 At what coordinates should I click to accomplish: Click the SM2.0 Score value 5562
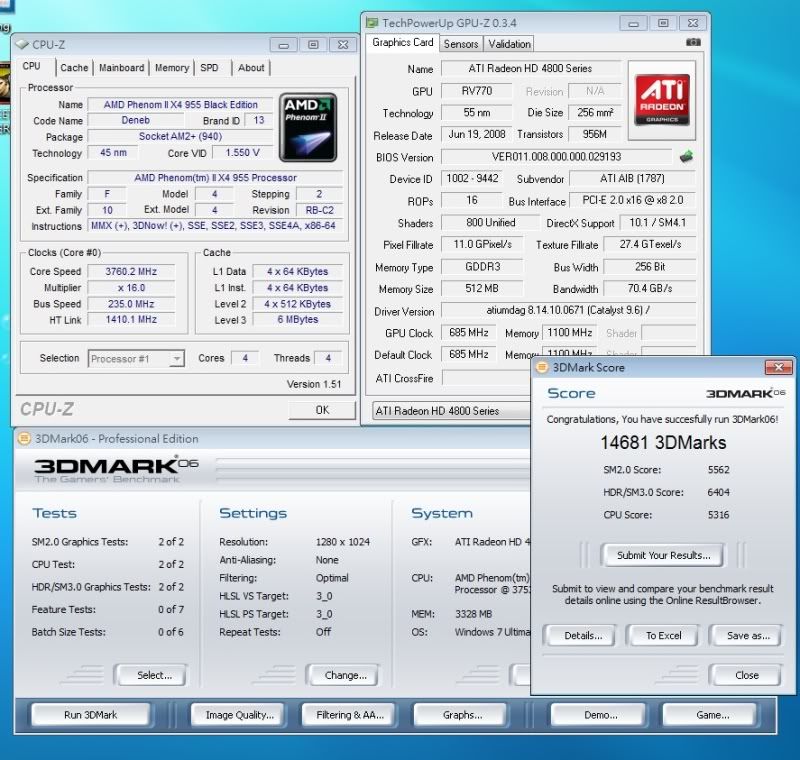pyautogui.click(x=718, y=470)
